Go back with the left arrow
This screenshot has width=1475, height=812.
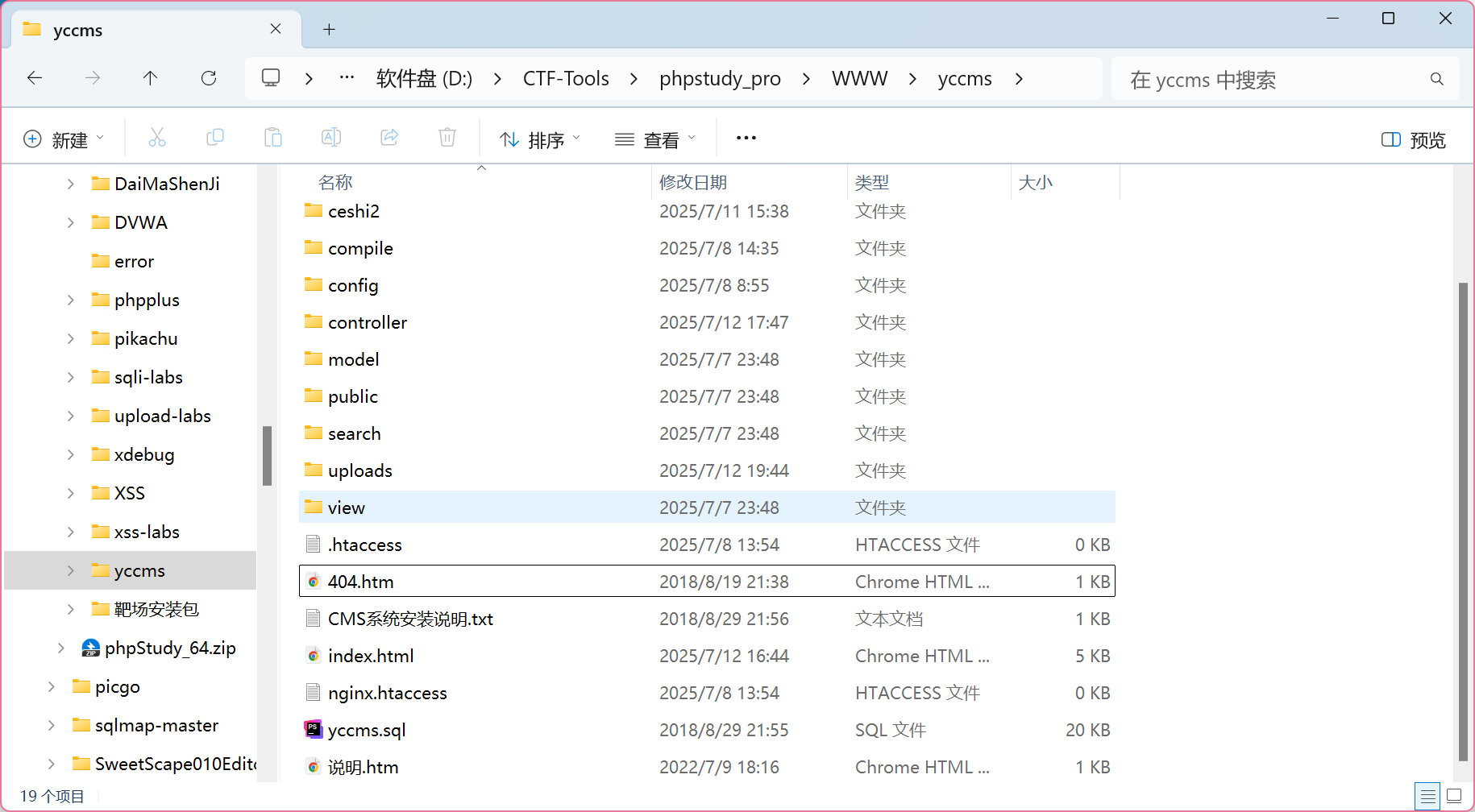coord(35,78)
